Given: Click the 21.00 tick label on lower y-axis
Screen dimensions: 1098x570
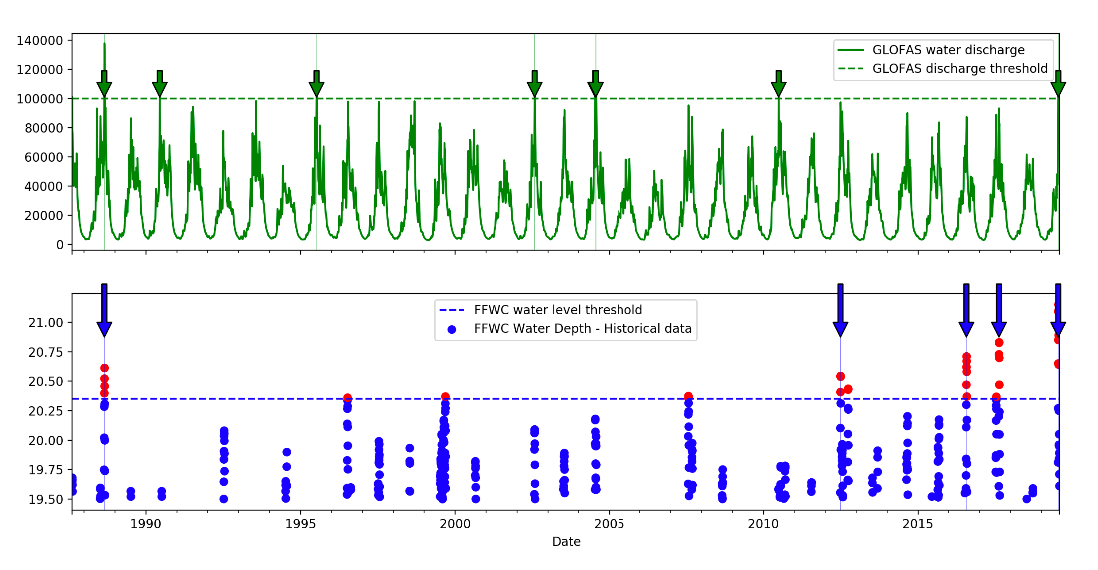Looking at the screenshot, I should click(46, 323).
